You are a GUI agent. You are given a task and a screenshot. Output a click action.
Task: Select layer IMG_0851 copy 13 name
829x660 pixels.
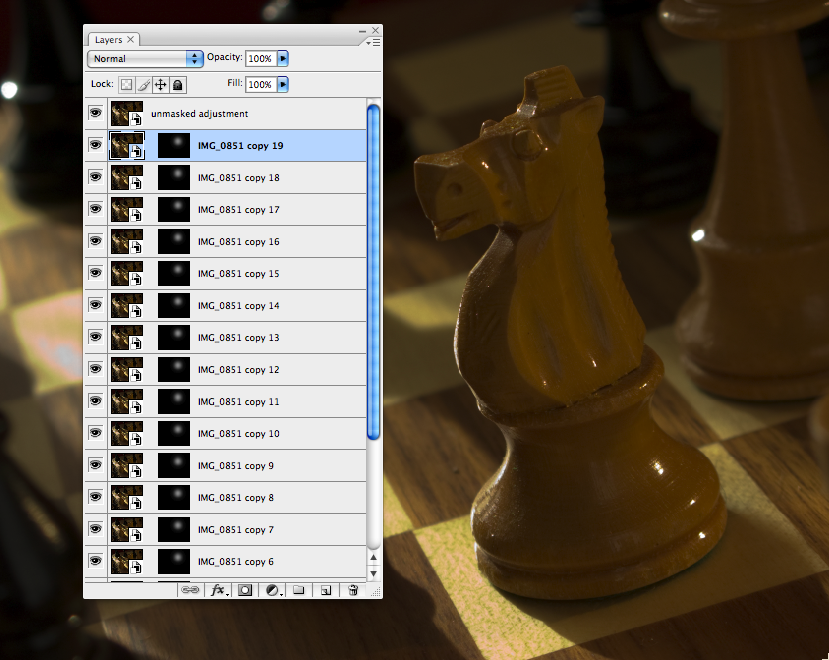coord(238,337)
